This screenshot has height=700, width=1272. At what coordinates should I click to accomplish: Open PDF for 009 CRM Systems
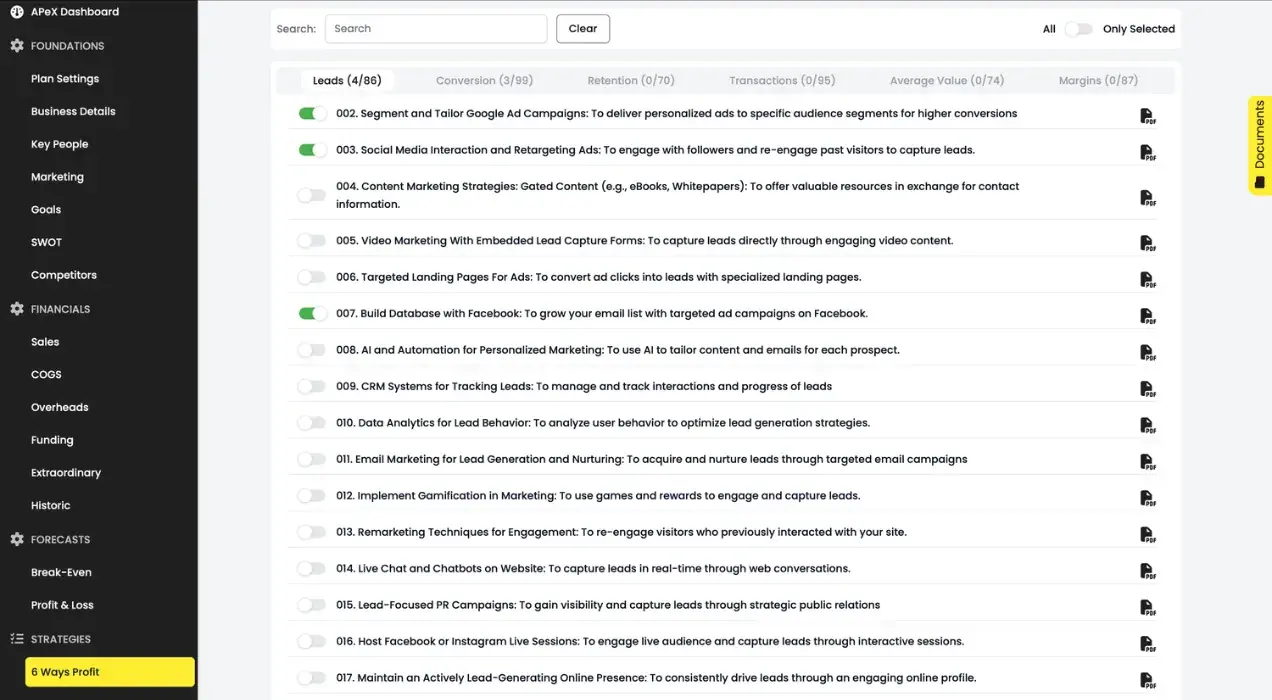[x=1148, y=389]
